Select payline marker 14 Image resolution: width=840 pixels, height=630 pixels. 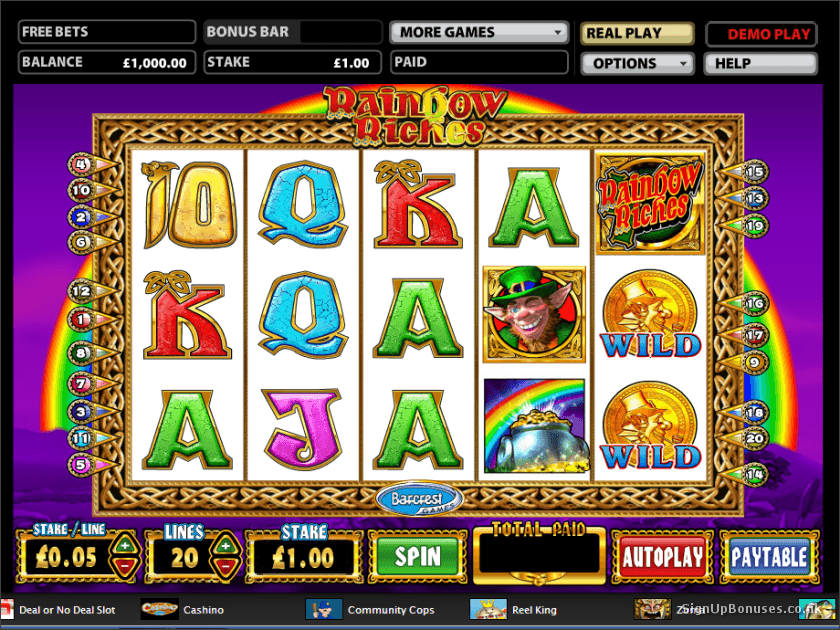click(755, 474)
